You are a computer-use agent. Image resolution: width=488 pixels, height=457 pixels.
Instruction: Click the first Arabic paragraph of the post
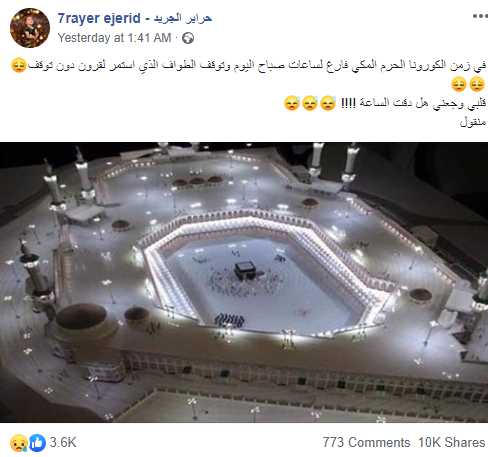coord(248,75)
